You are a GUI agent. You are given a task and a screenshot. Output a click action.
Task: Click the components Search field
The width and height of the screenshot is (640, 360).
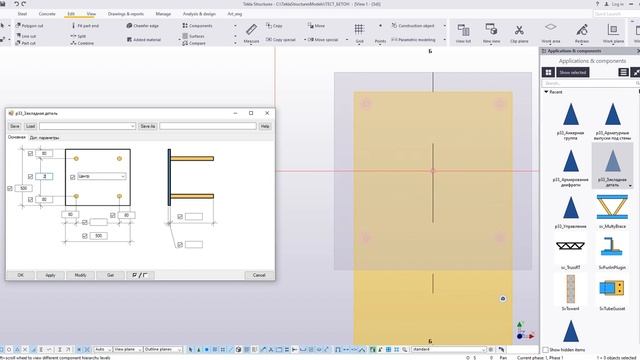click(x=589, y=83)
